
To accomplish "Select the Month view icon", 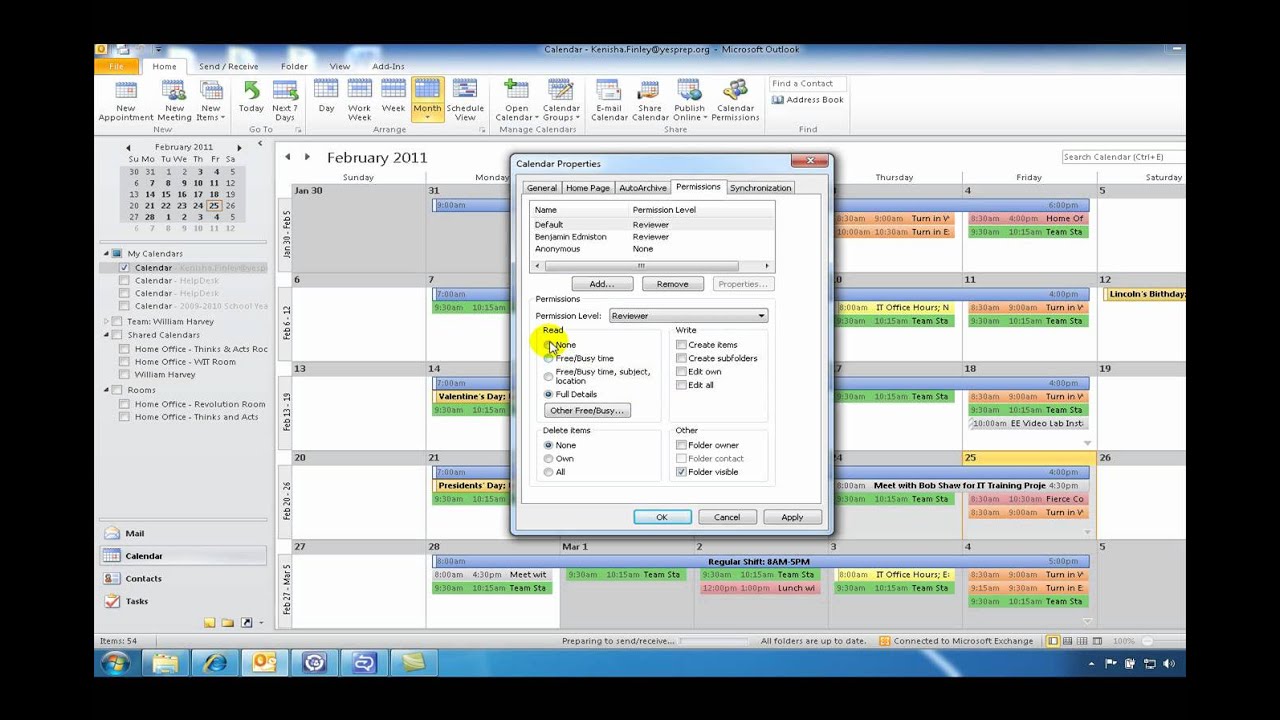I will point(427,100).
